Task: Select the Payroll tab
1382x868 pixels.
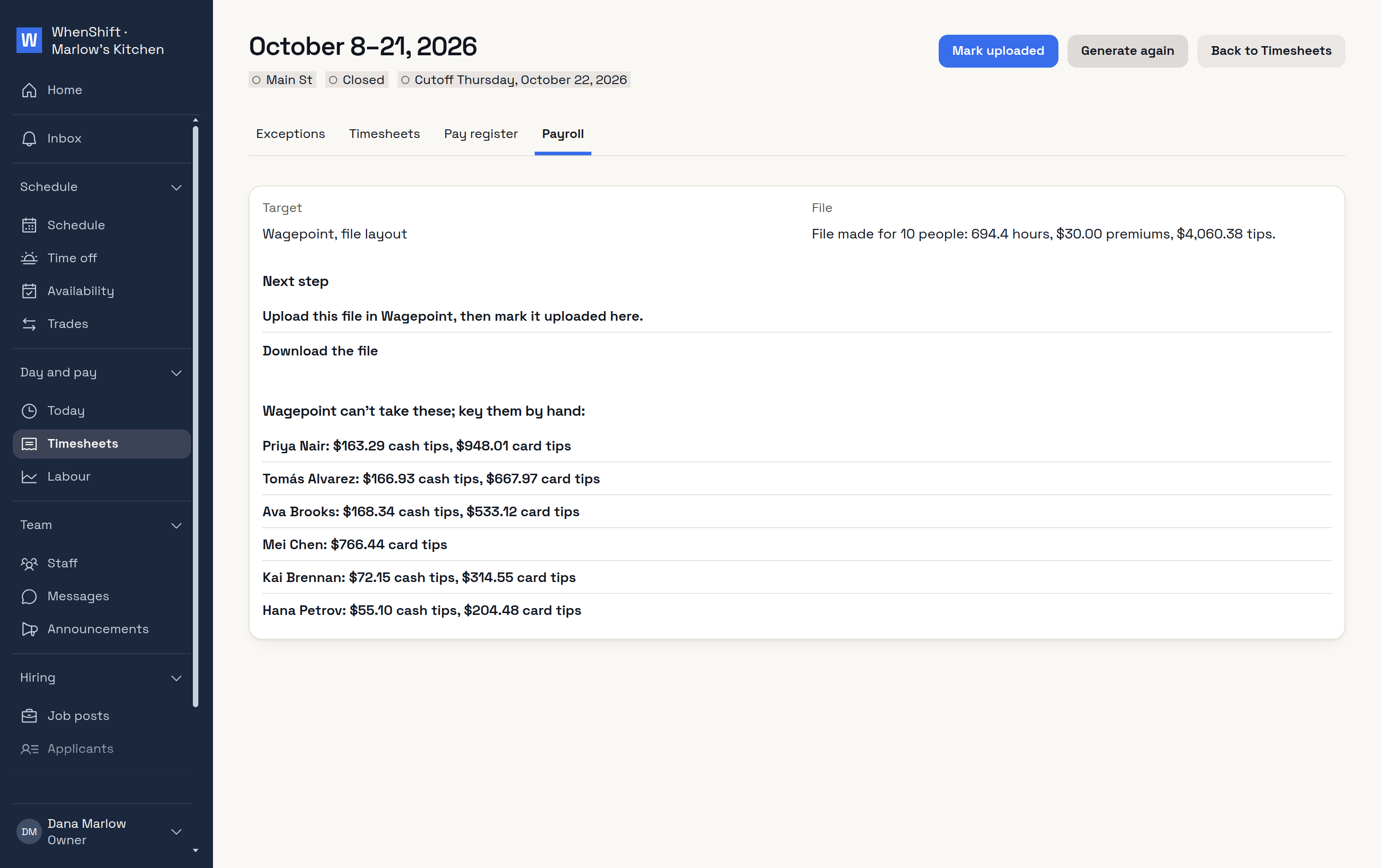Action: click(x=563, y=134)
